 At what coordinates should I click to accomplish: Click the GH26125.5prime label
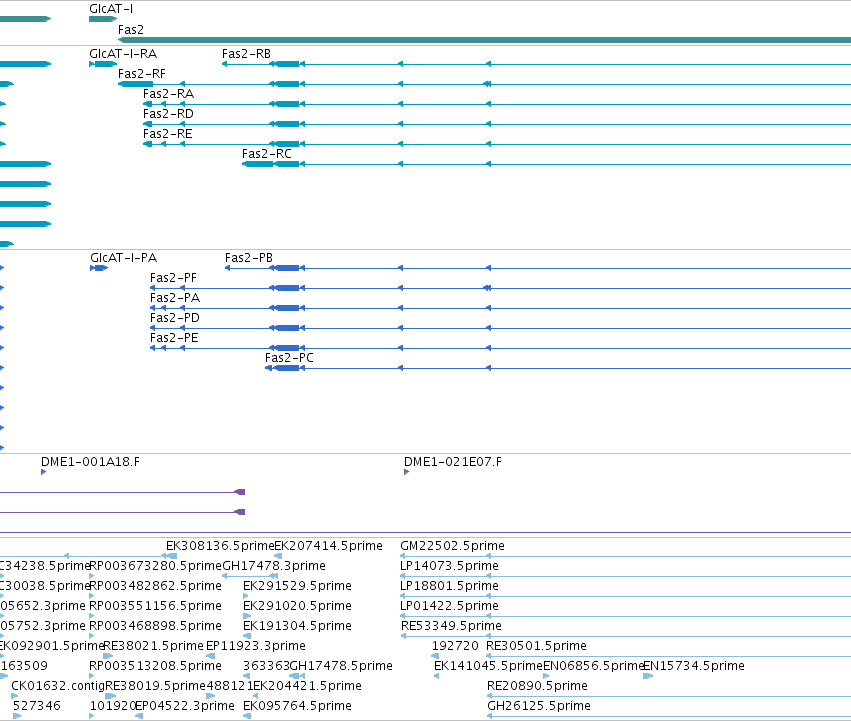539,706
